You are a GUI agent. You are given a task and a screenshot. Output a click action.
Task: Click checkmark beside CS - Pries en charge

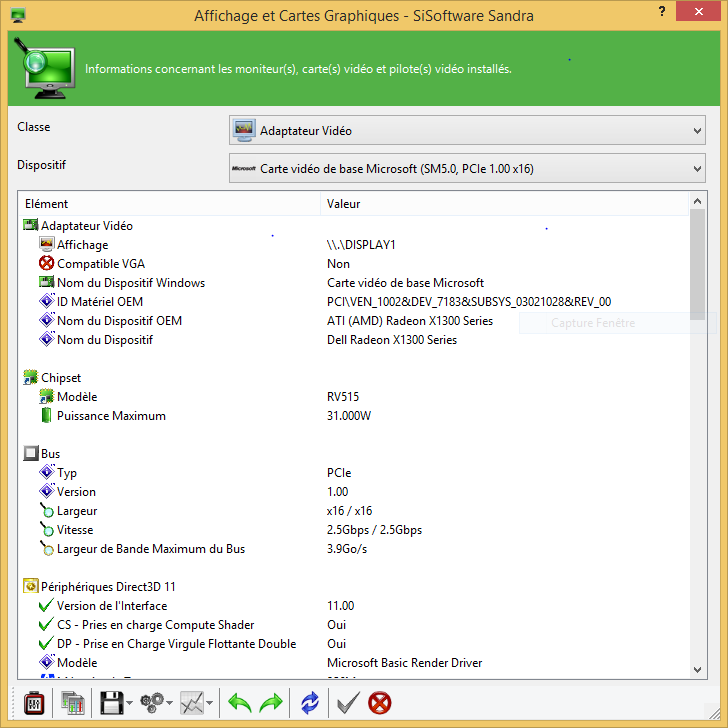[46, 624]
